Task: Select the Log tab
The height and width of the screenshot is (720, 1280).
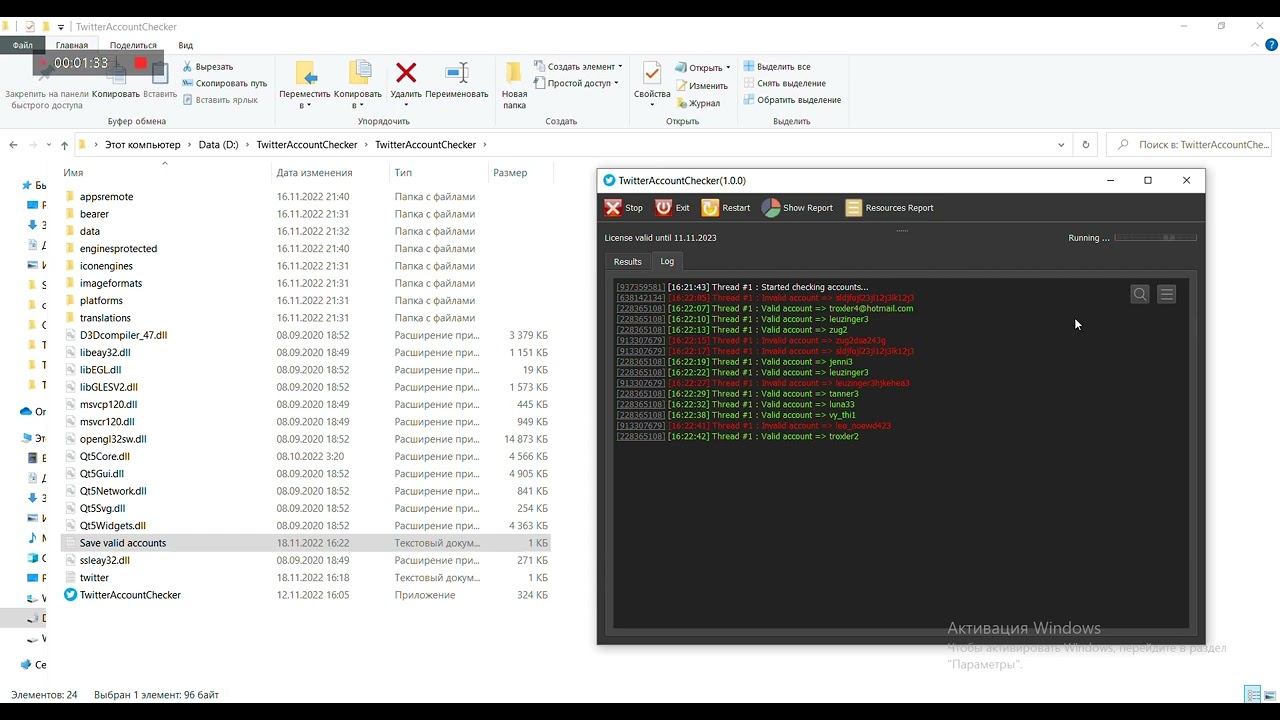Action: tap(667, 261)
